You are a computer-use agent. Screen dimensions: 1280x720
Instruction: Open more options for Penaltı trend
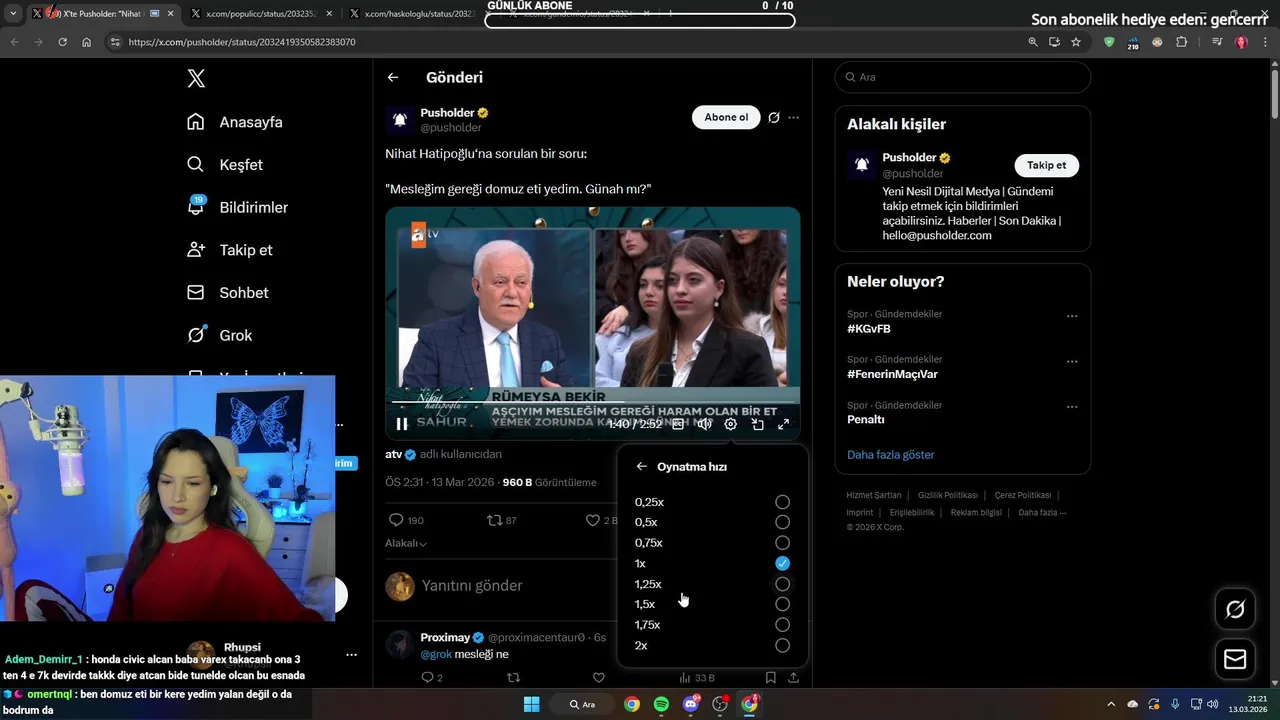[1072, 407]
